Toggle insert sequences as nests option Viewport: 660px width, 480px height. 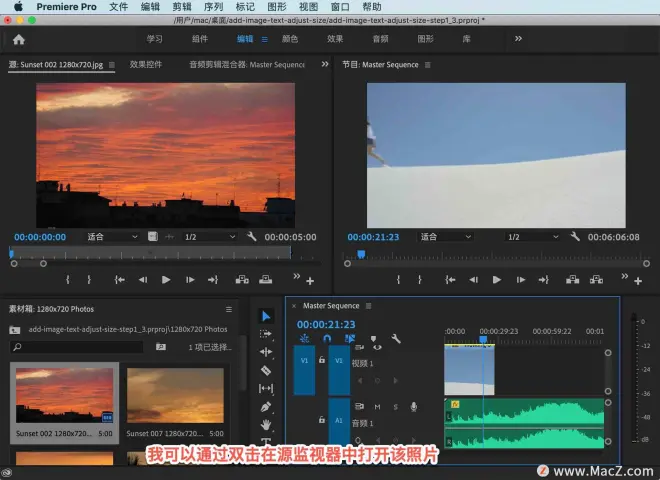click(x=304, y=339)
